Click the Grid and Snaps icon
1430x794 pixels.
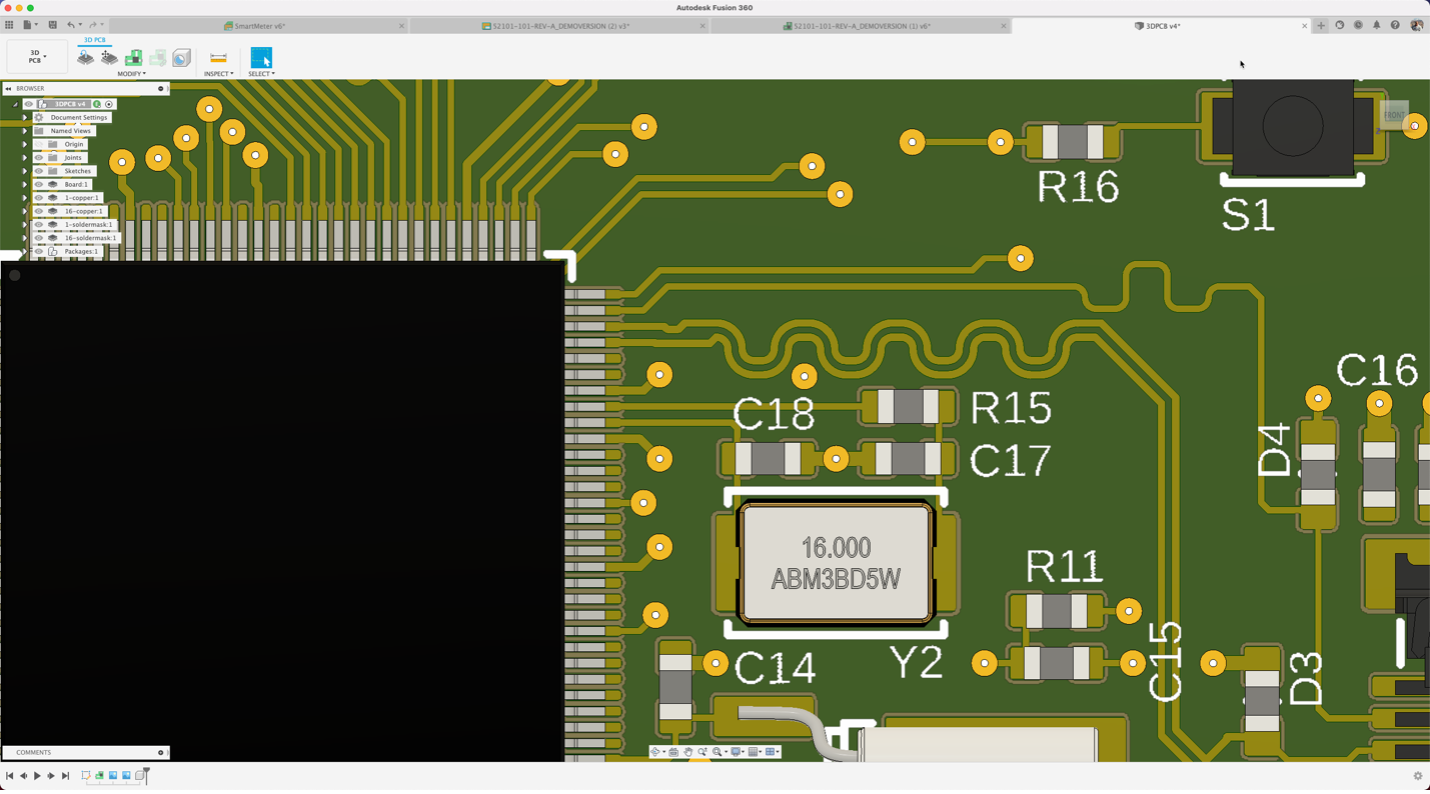pyautogui.click(x=753, y=752)
